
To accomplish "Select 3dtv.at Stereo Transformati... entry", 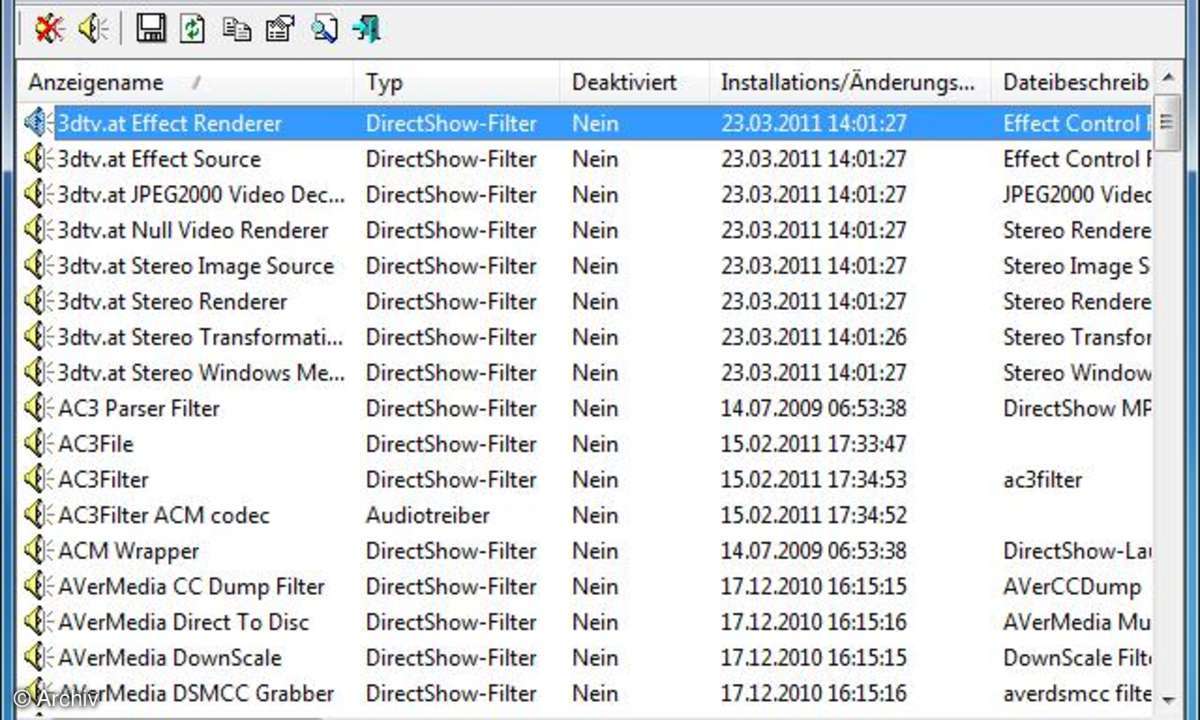I will click(201, 337).
